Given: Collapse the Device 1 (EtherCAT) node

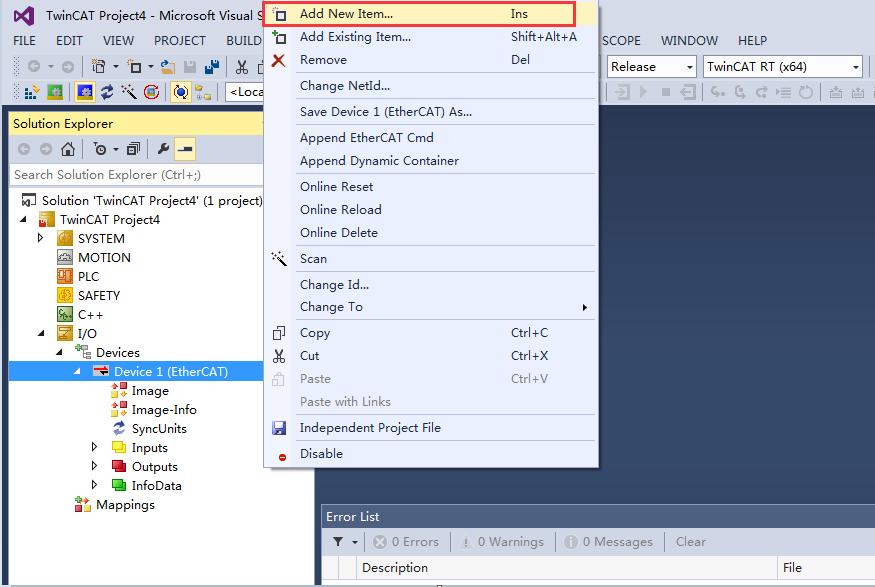Looking at the screenshot, I should tap(77, 371).
